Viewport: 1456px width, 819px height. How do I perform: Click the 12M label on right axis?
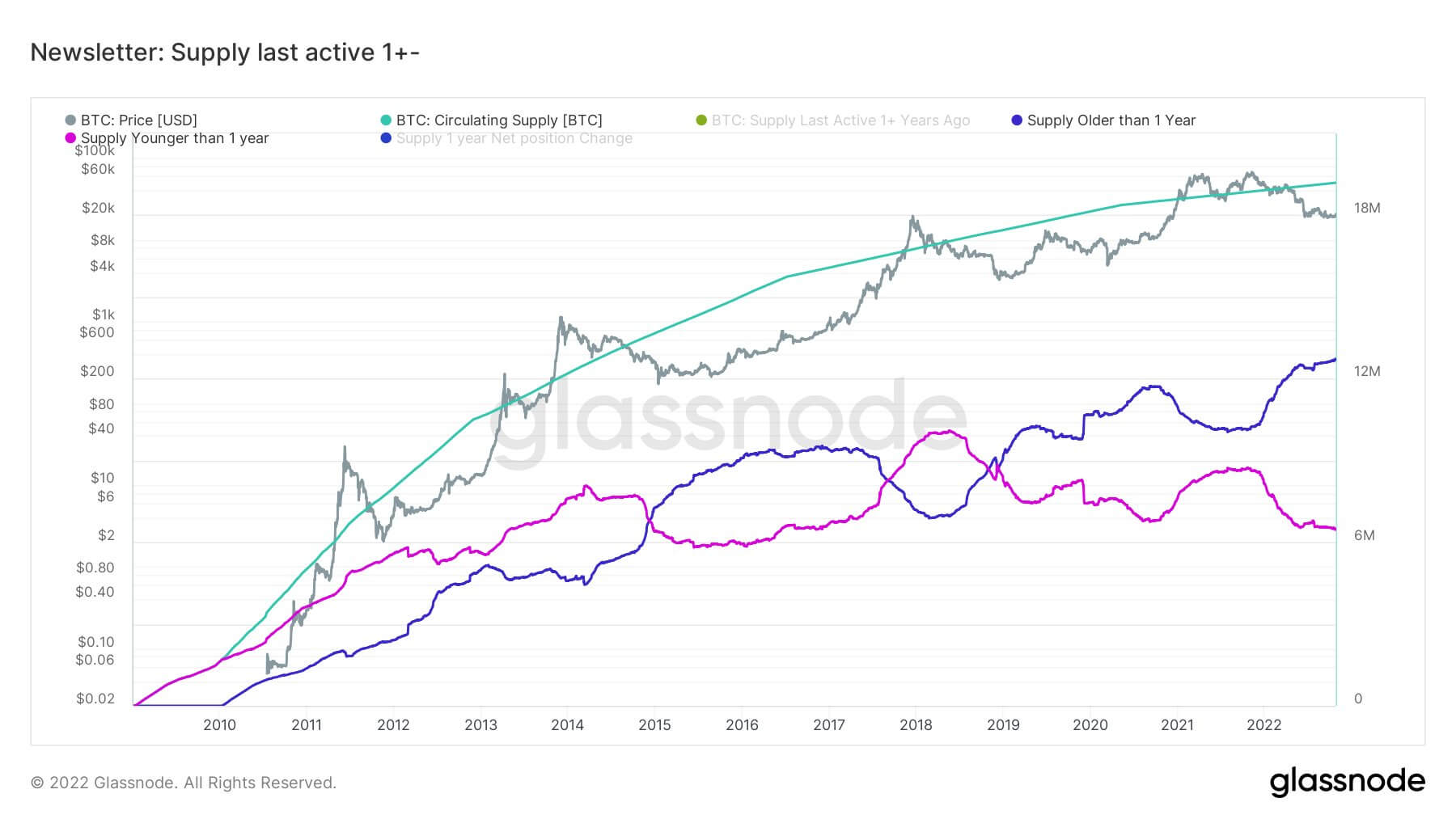click(1367, 371)
